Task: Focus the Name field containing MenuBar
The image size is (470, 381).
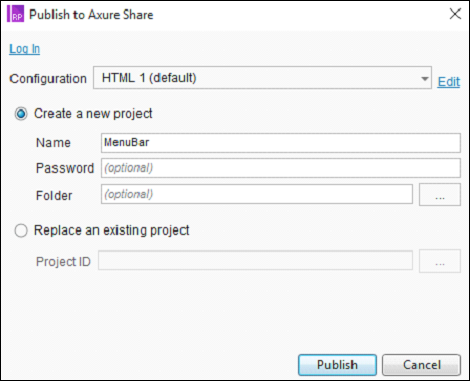Action: coord(281,143)
